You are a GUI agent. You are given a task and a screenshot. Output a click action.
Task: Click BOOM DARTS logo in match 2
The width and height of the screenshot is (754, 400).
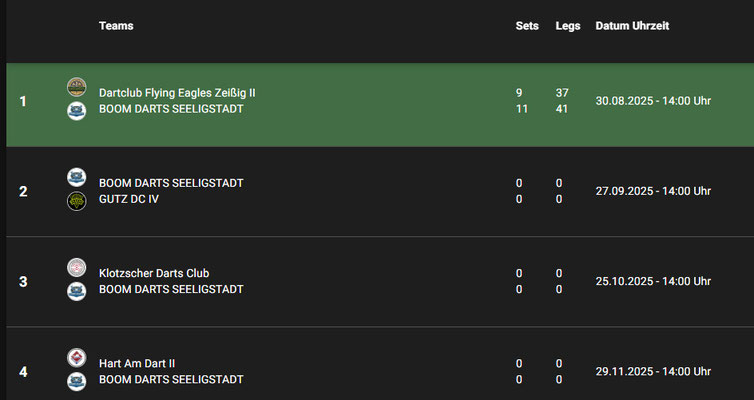point(77,177)
